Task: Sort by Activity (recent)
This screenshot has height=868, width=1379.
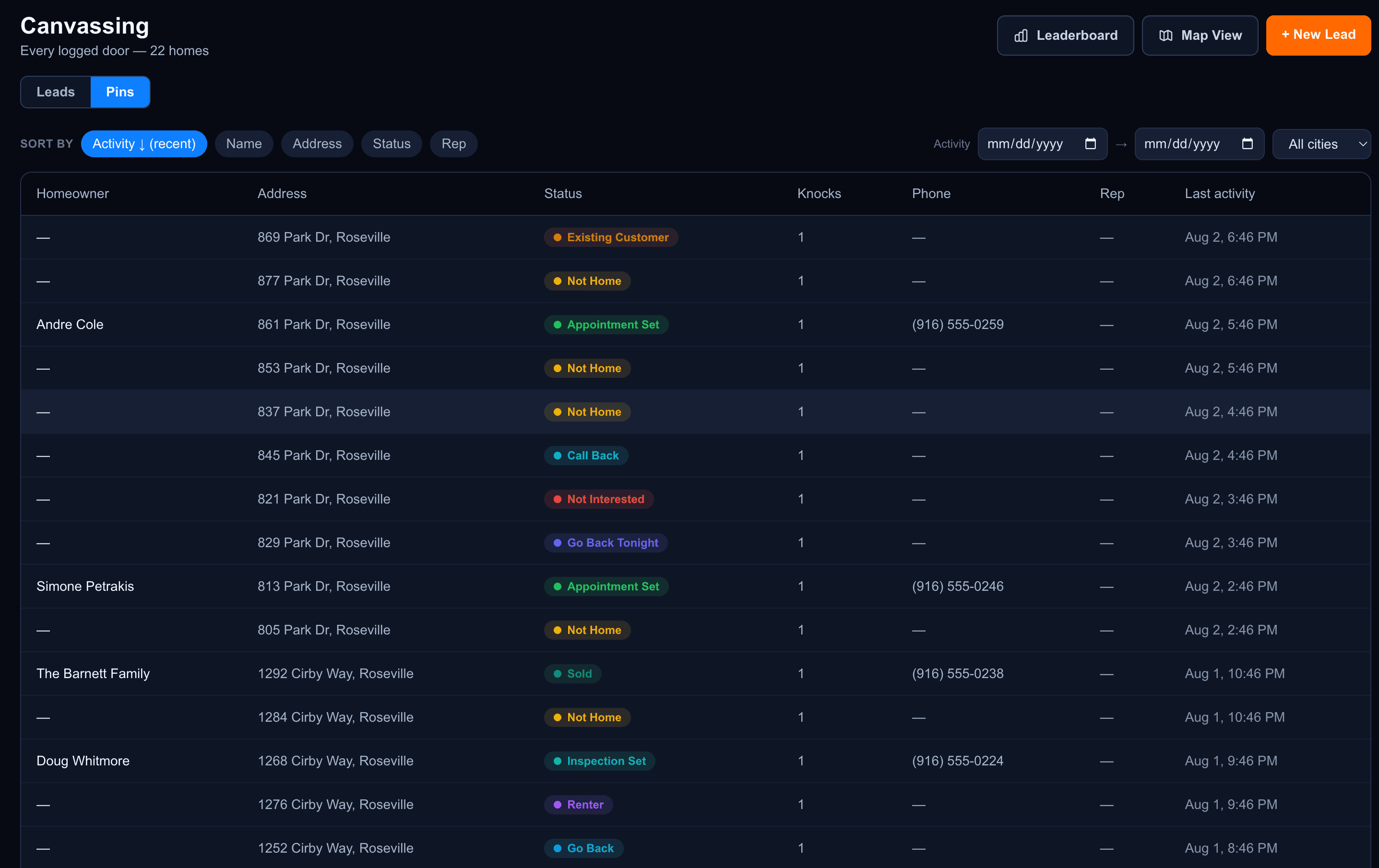Action: (144, 143)
